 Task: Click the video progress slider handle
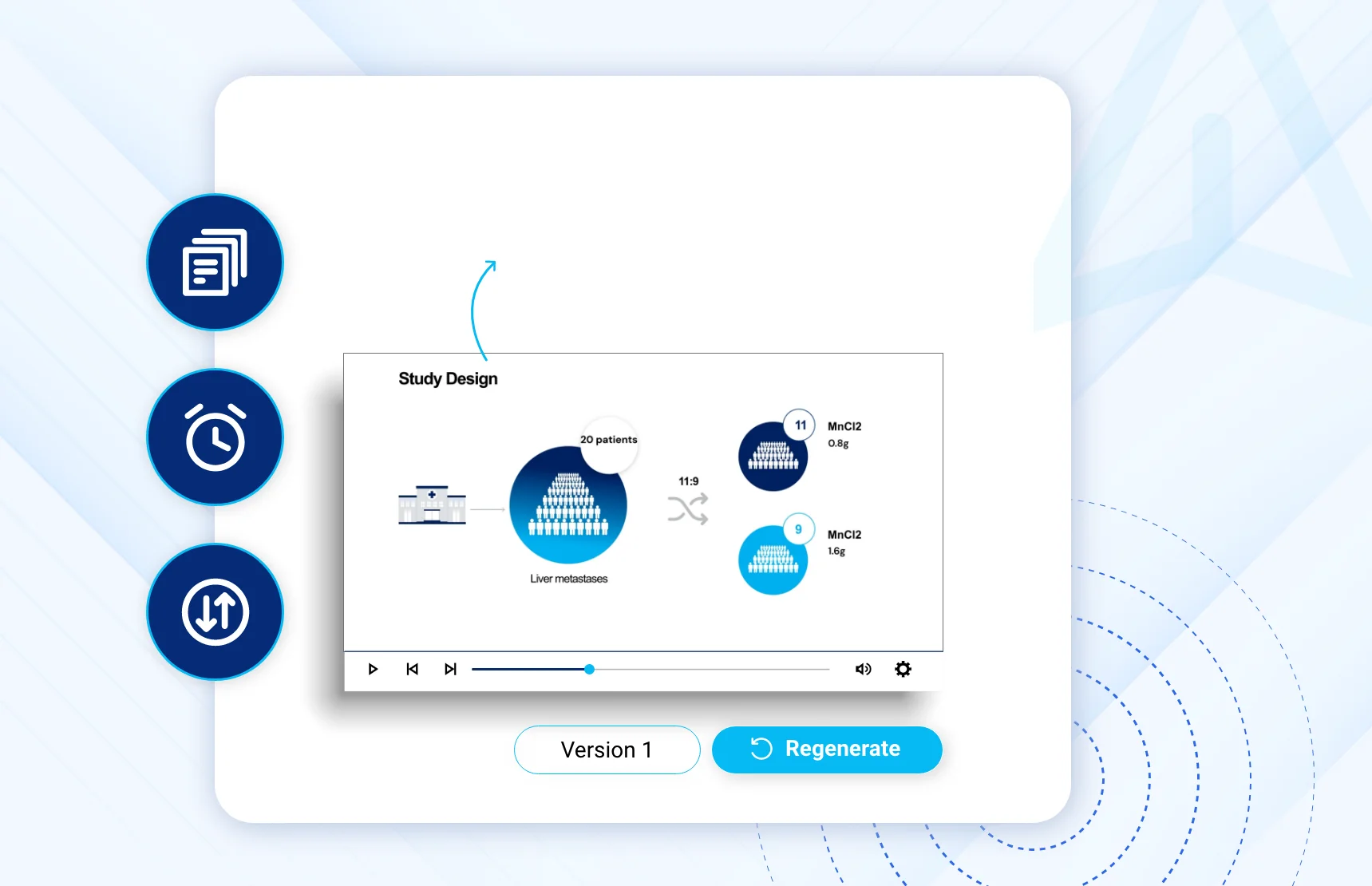point(589,669)
